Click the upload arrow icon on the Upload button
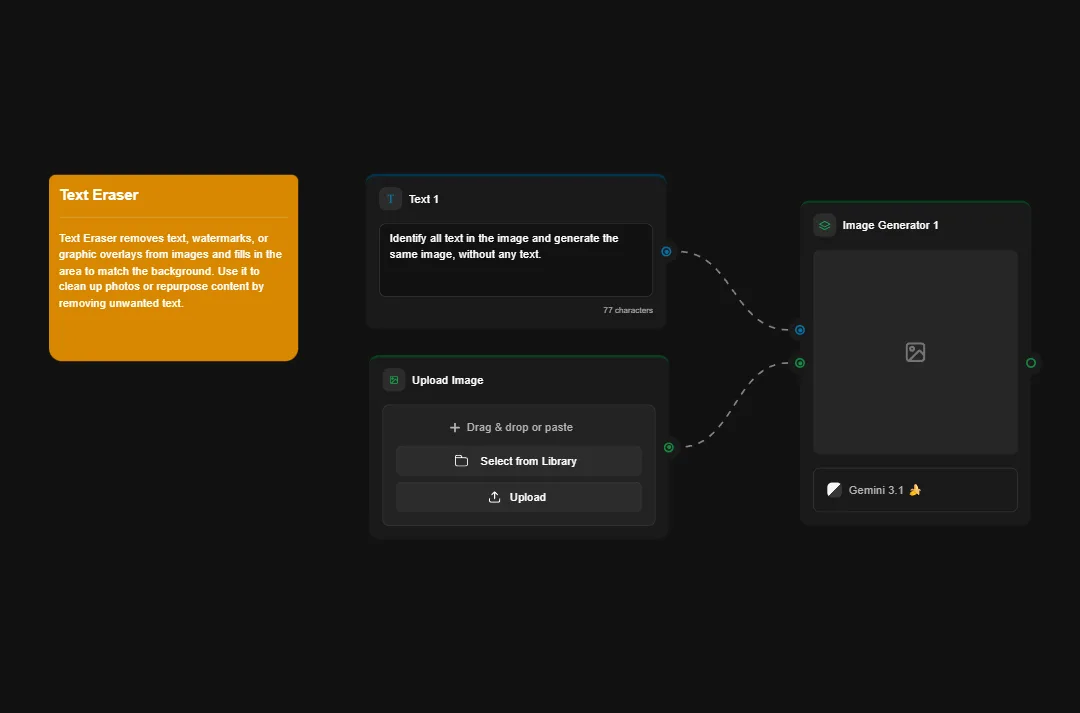This screenshot has height=713, width=1080. tap(494, 497)
